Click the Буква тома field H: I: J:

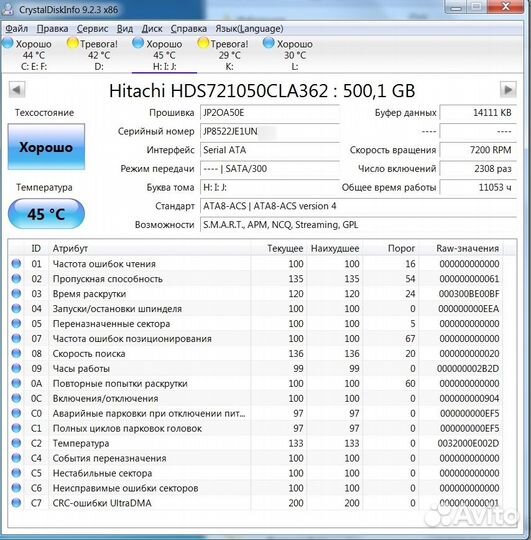[x=270, y=187]
